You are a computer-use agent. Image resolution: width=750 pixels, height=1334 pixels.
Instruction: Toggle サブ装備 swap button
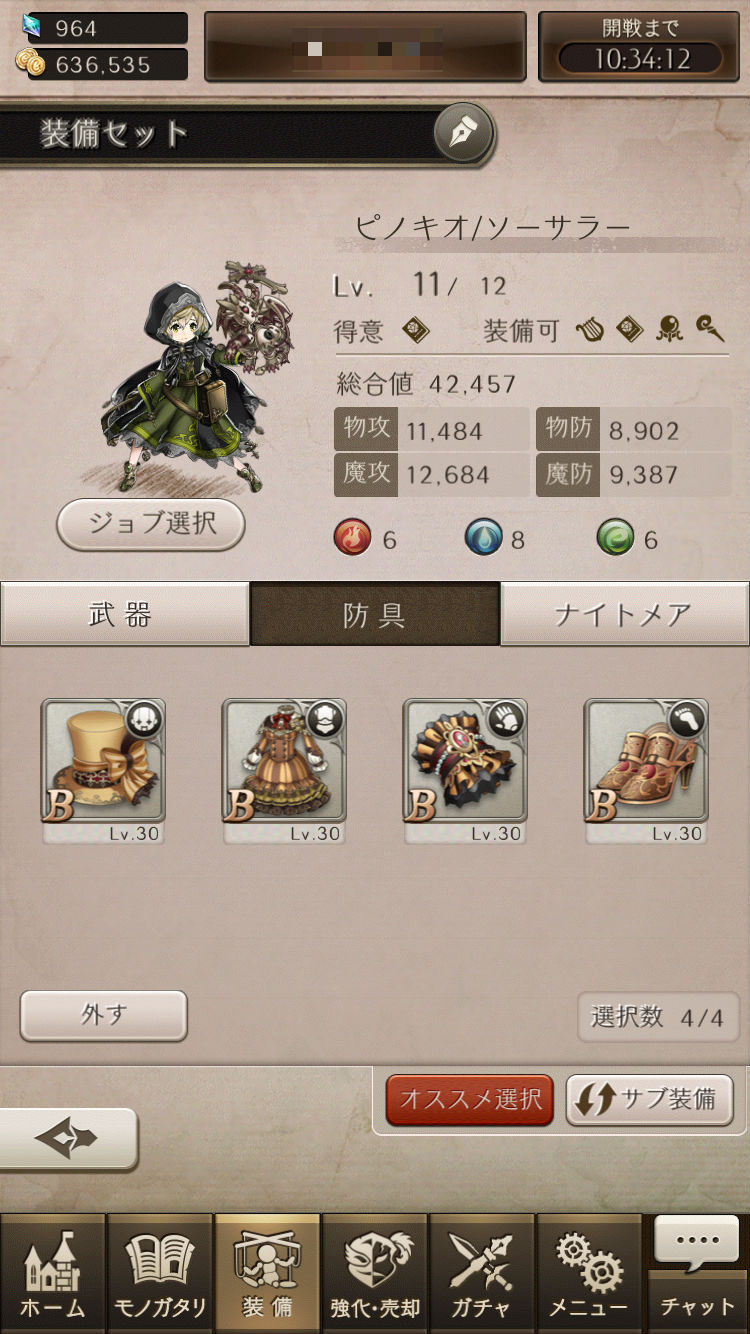[x=650, y=1100]
